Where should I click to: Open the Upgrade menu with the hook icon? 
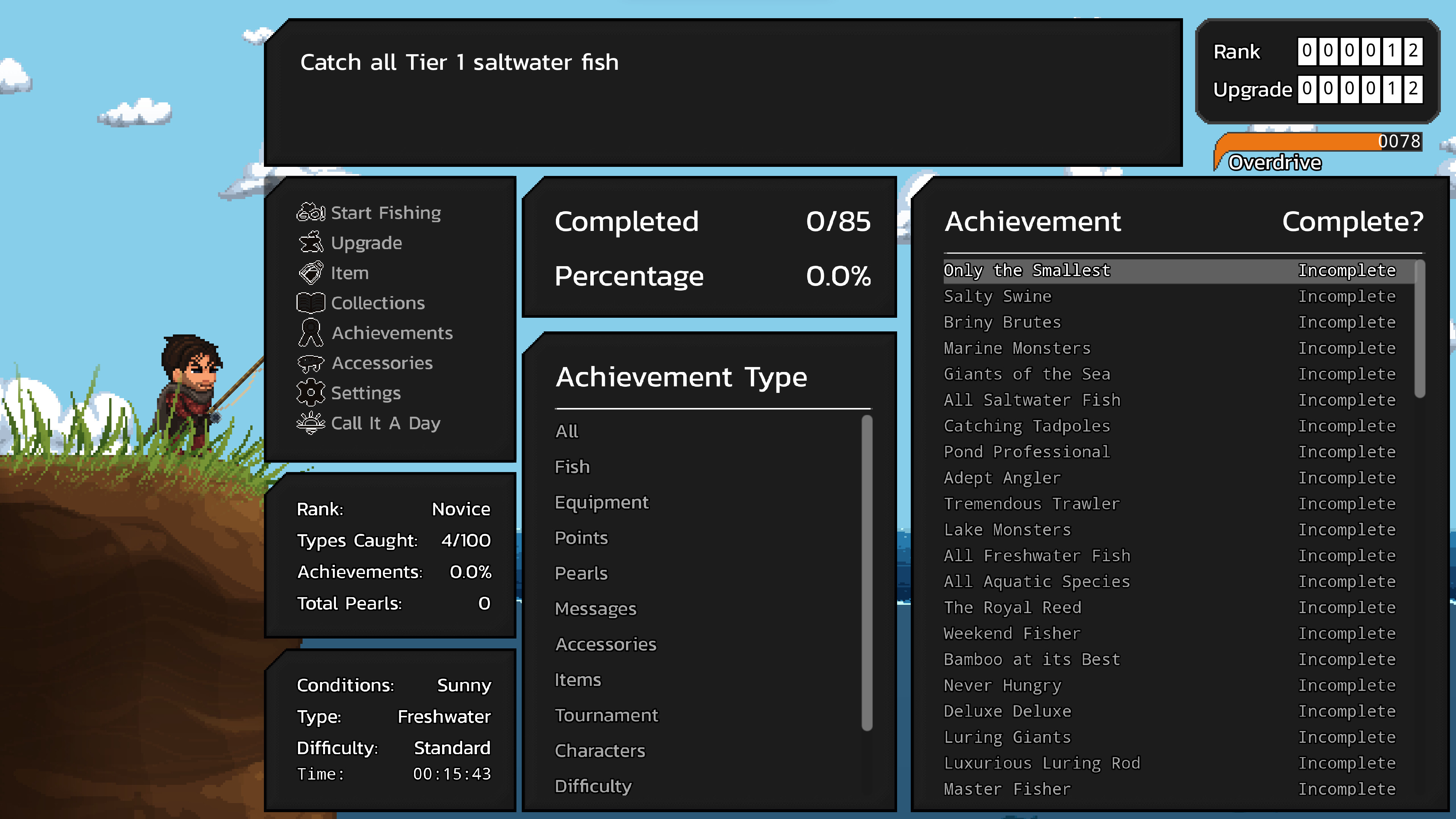tap(366, 243)
